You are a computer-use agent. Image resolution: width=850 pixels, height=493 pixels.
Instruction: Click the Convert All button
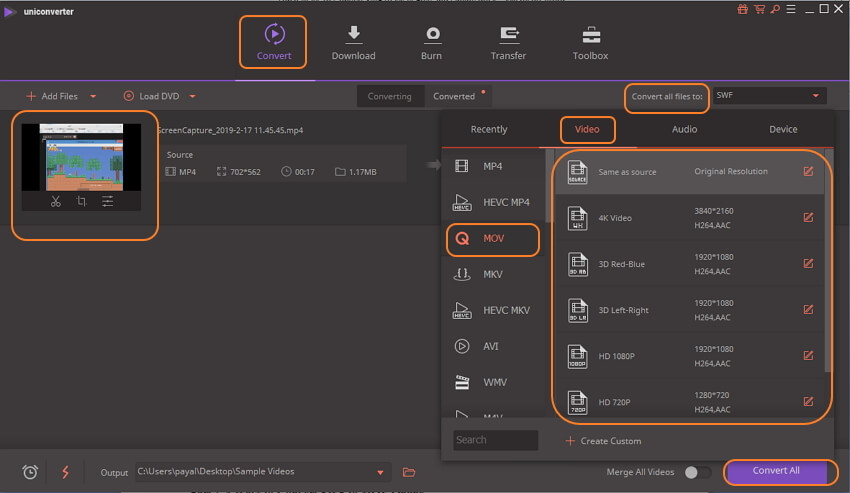point(776,471)
